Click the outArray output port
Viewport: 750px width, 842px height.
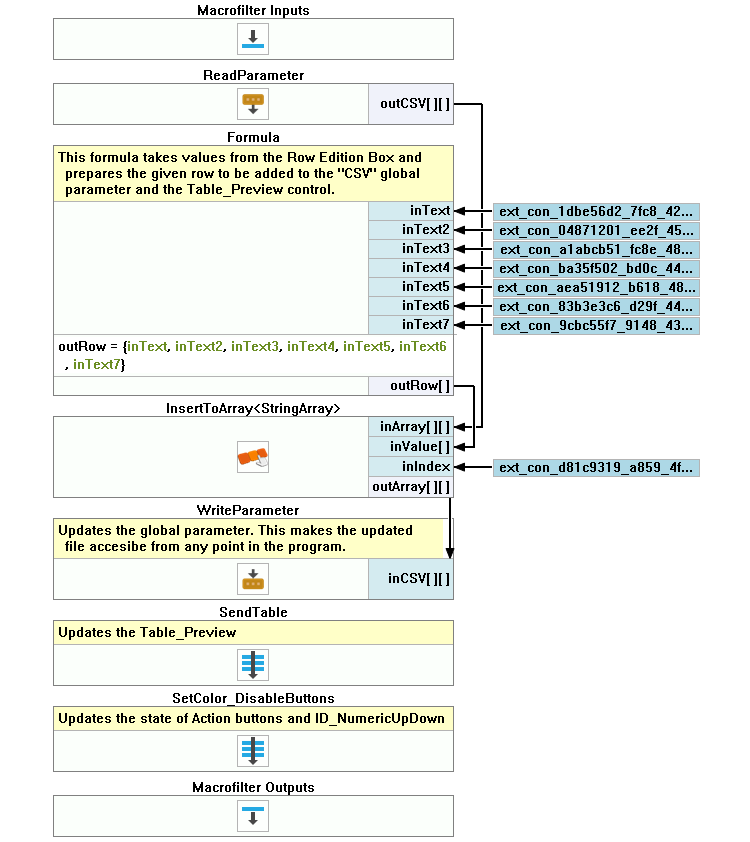click(411, 487)
